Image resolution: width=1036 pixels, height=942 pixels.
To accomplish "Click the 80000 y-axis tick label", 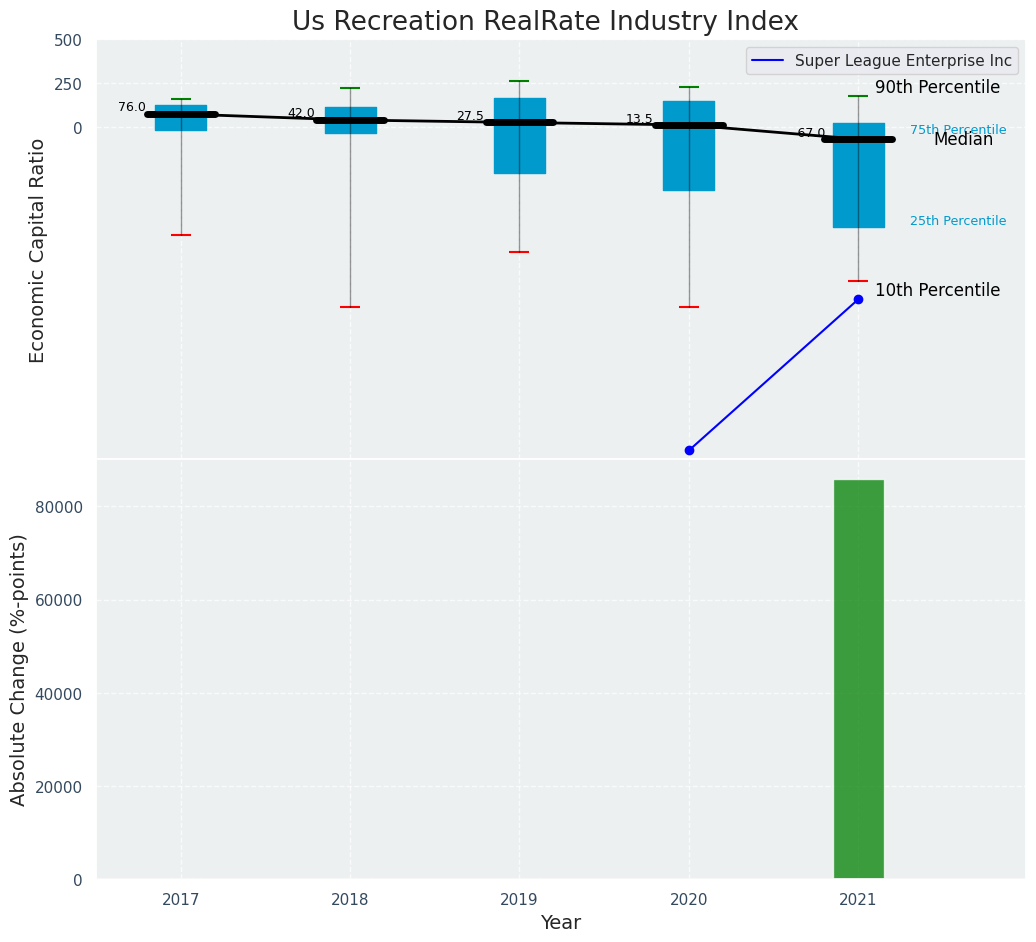I will tap(58, 507).
